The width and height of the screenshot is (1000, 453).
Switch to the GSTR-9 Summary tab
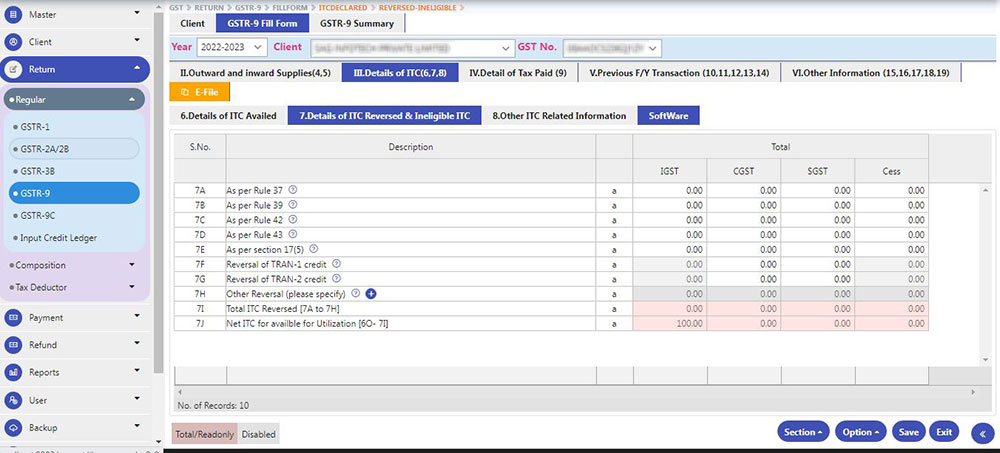[357, 23]
